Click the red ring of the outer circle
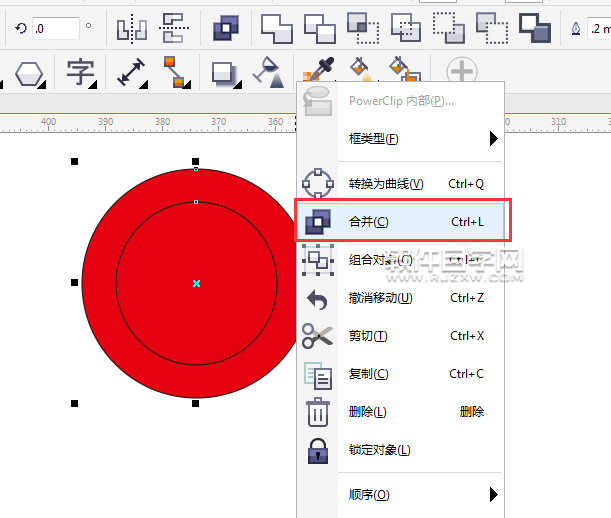 (99, 283)
